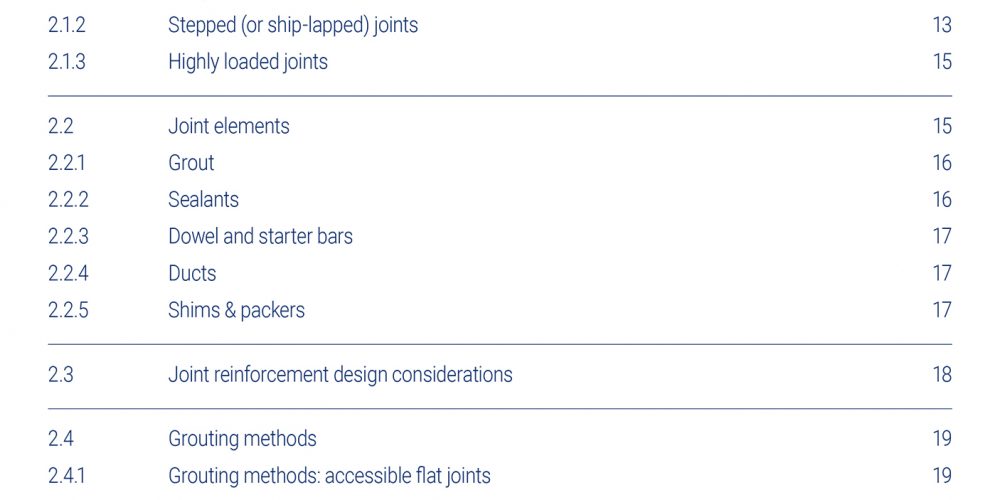Click page number 18 for Joint reinforcement
Image resolution: width=1000 pixels, height=500 pixels.
pos(942,374)
